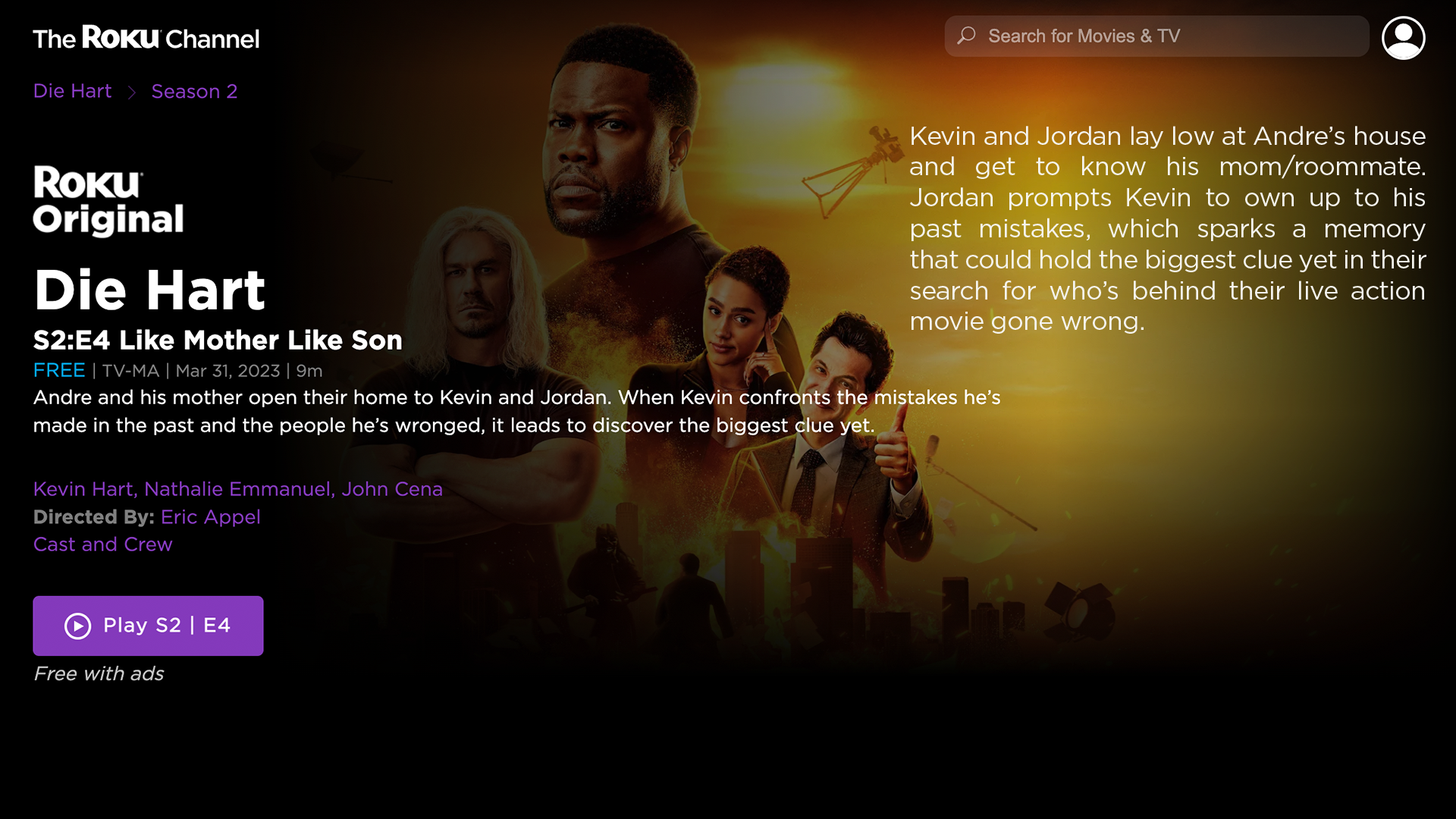Open Season 2 breadcrumb link
The width and height of the screenshot is (1456, 819).
(x=194, y=91)
